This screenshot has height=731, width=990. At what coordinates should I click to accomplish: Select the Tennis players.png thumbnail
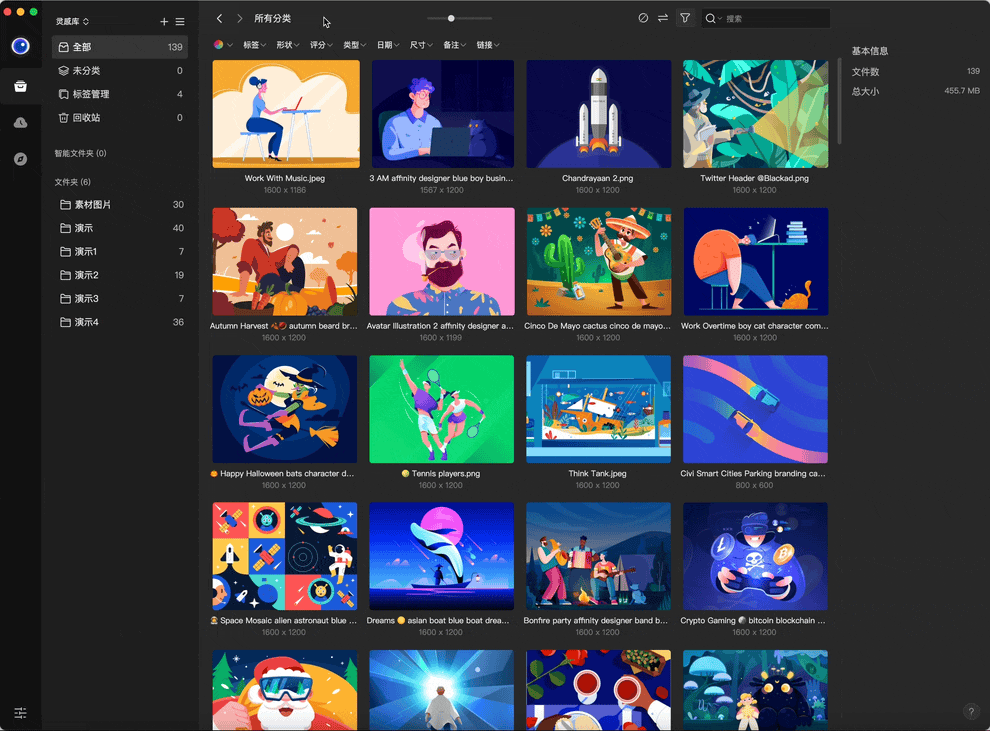442,409
